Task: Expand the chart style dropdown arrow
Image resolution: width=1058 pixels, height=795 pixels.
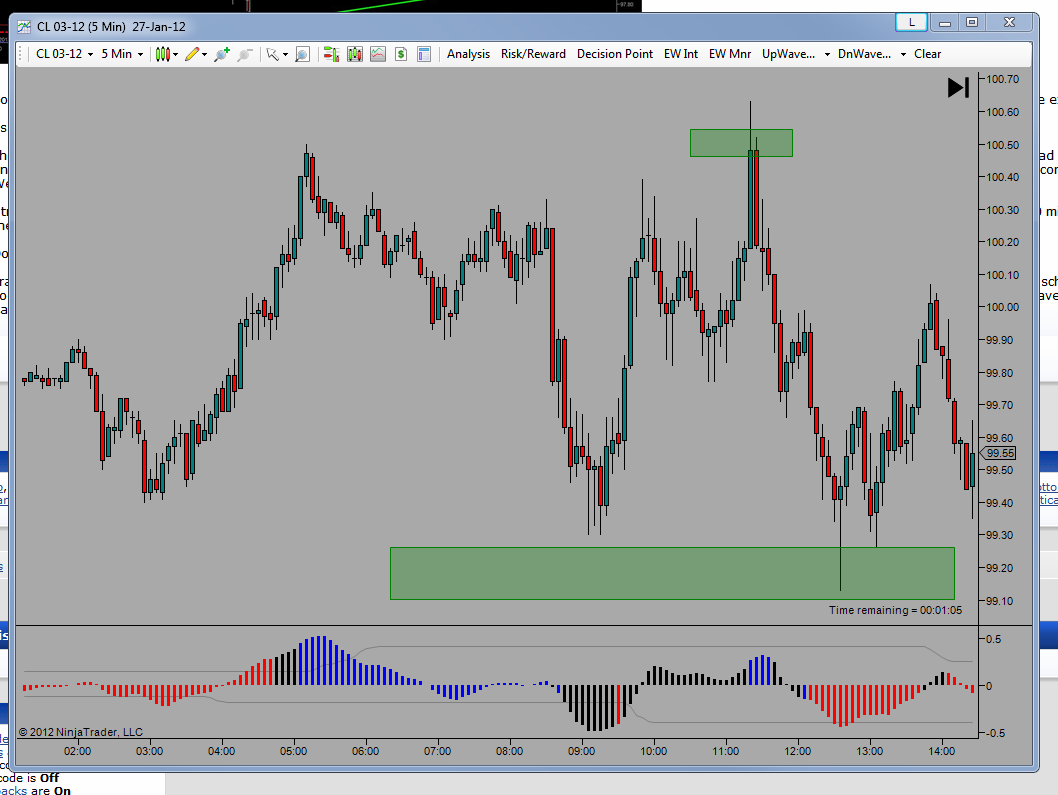Action: click(x=175, y=55)
